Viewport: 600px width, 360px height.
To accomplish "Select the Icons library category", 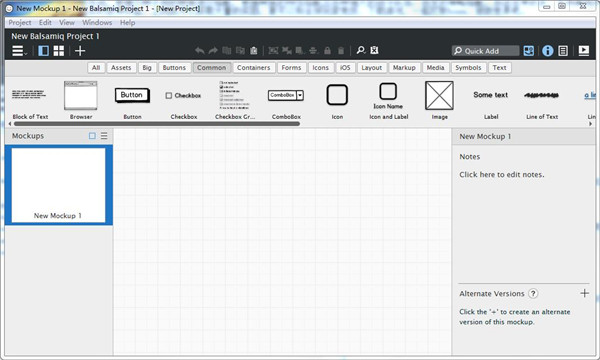I will (x=321, y=68).
